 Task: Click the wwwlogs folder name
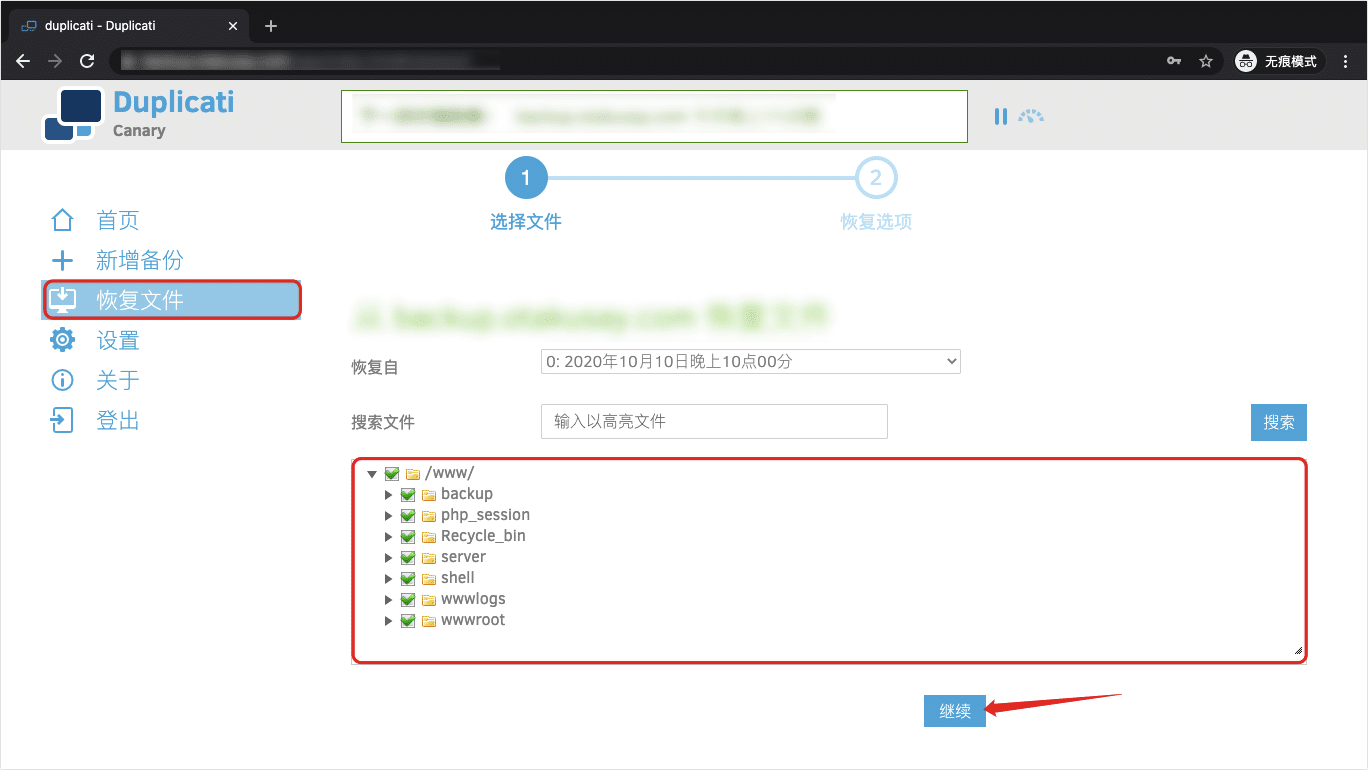click(x=473, y=599)
